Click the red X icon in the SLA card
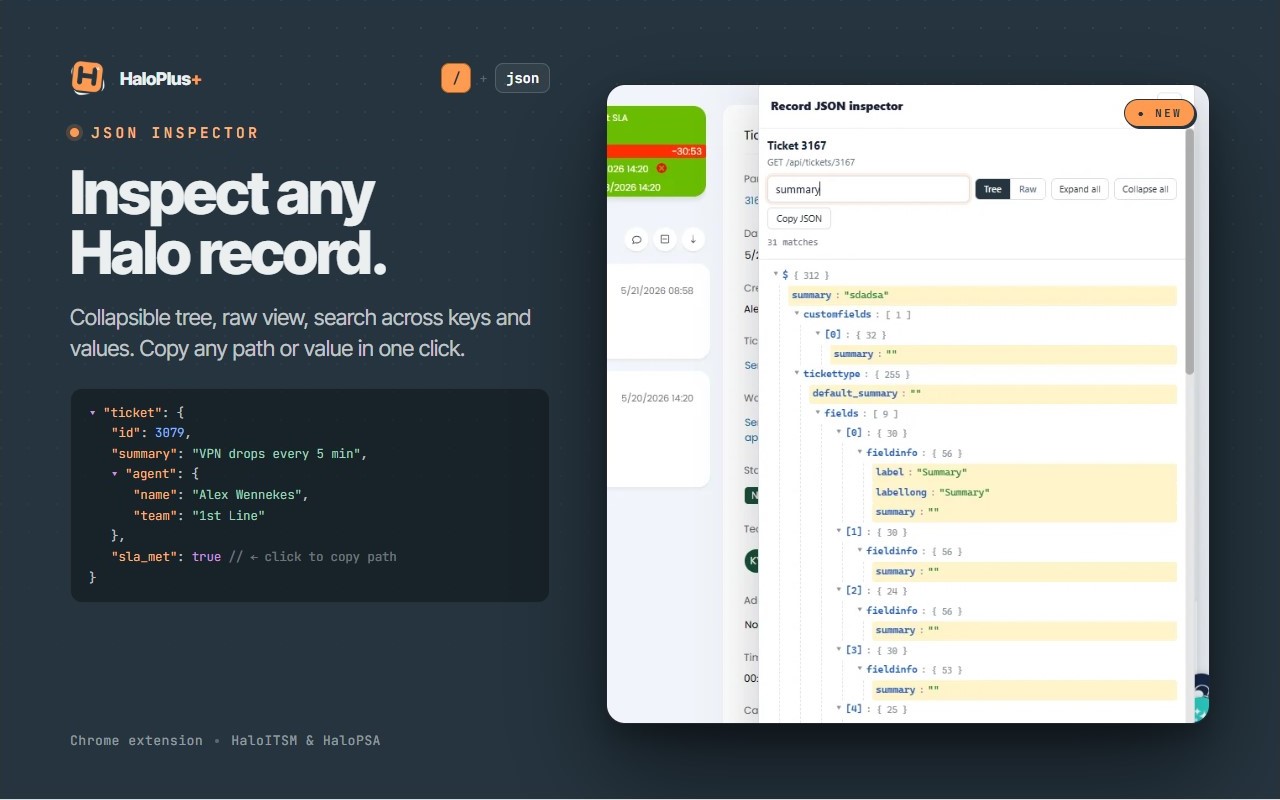This screenshot has width=1280, height=800. (661, 168)
